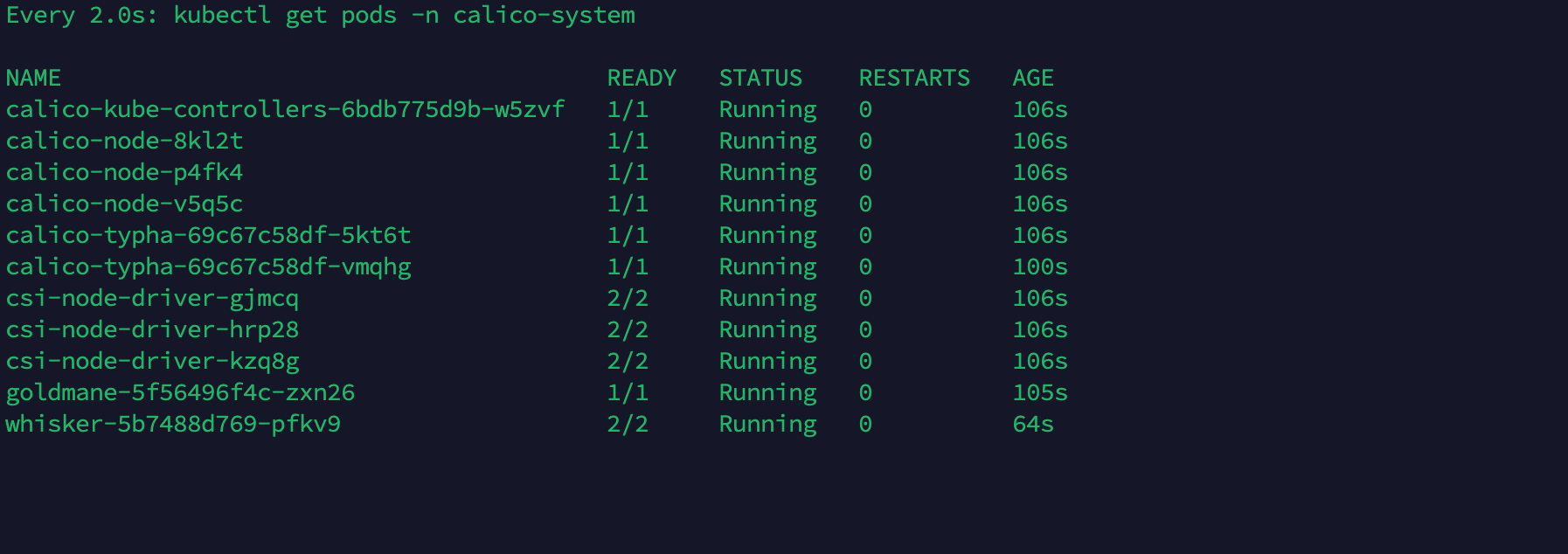Viewport: 1568px width, 554px height.
Task: Click READY value 1/1 for calico-node-p4fk4
Action: point(628,172)
